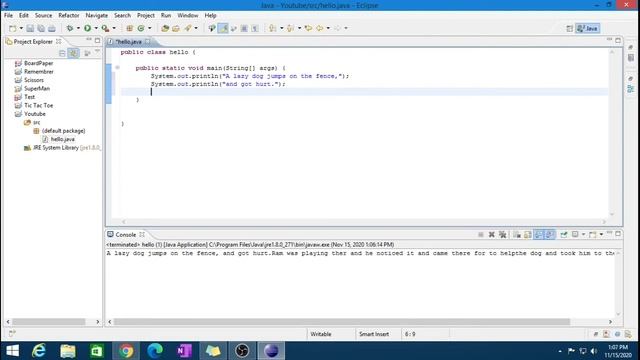
Task: Select the Tic Tac Toe project
Action: [38, 105]
